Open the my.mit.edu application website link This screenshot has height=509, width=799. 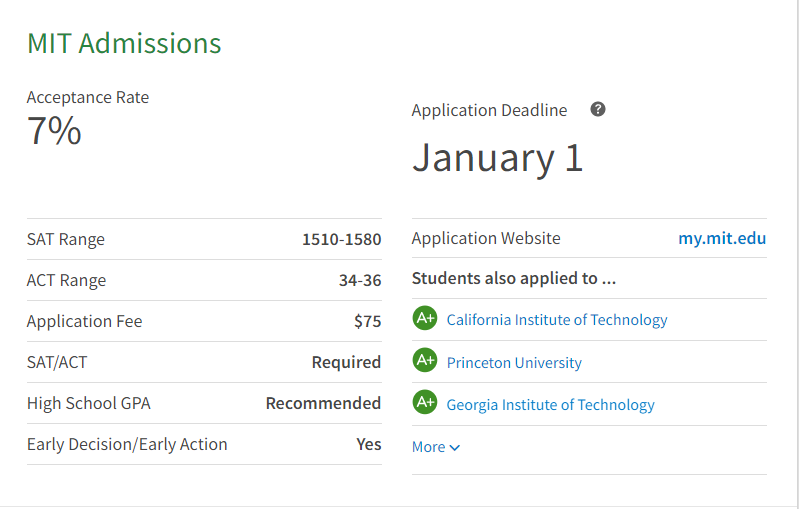[x=722, y=238]
